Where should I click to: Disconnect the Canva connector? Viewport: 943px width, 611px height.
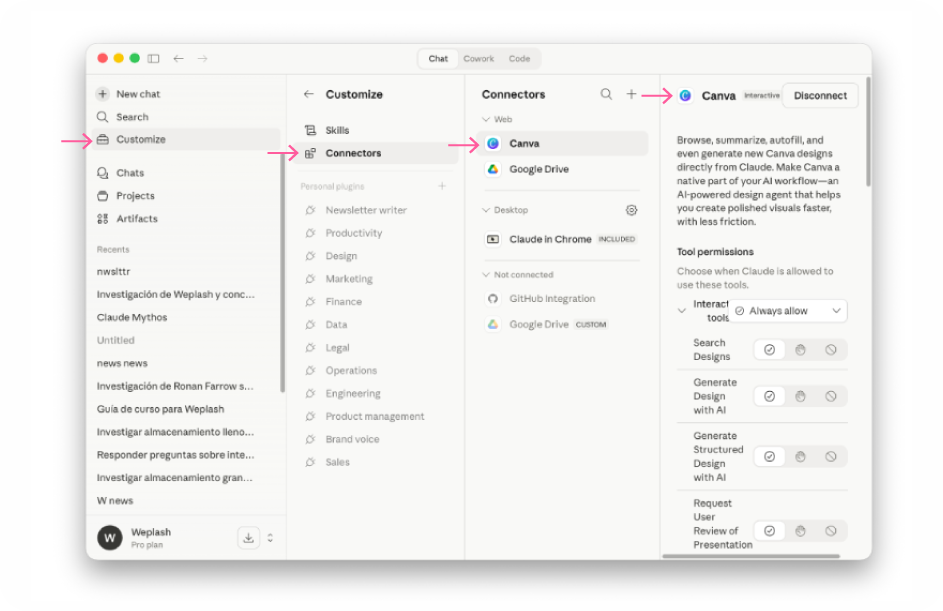pos(820,96)
